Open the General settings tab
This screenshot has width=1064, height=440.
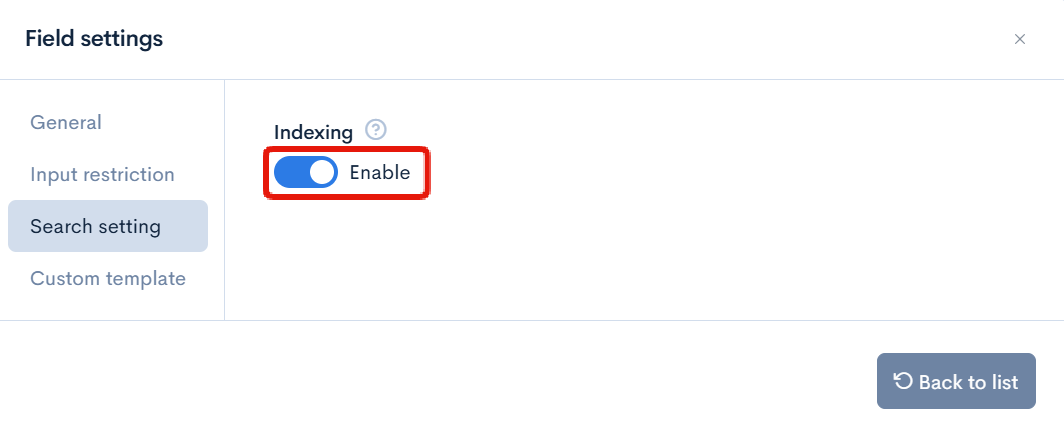66,122
